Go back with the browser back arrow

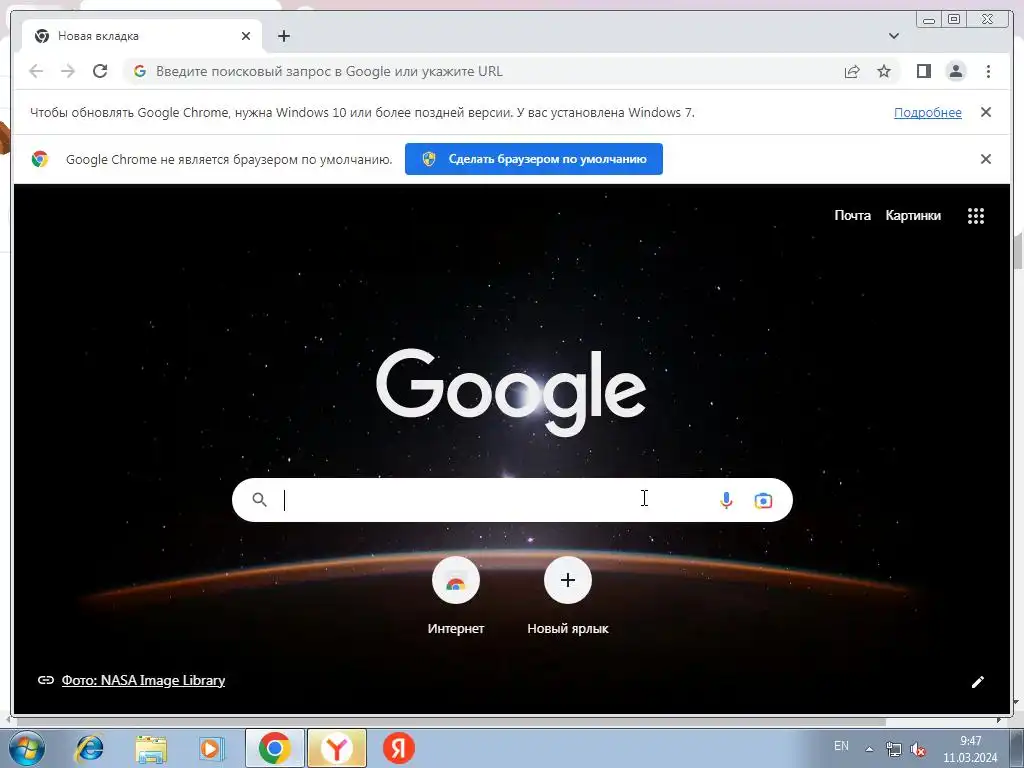36,71
